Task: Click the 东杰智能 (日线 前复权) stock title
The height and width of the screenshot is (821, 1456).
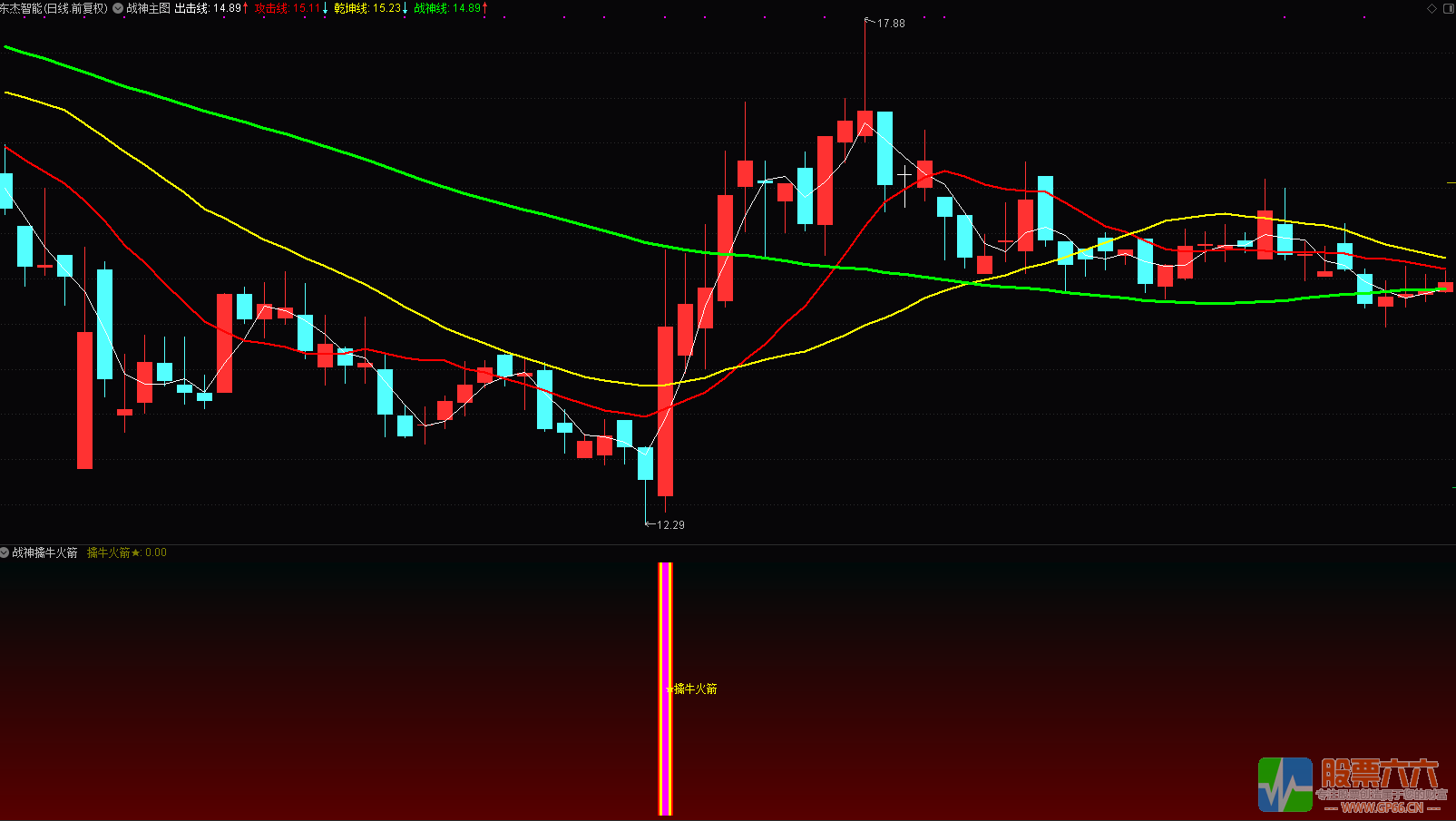Action: click(54, 8)
